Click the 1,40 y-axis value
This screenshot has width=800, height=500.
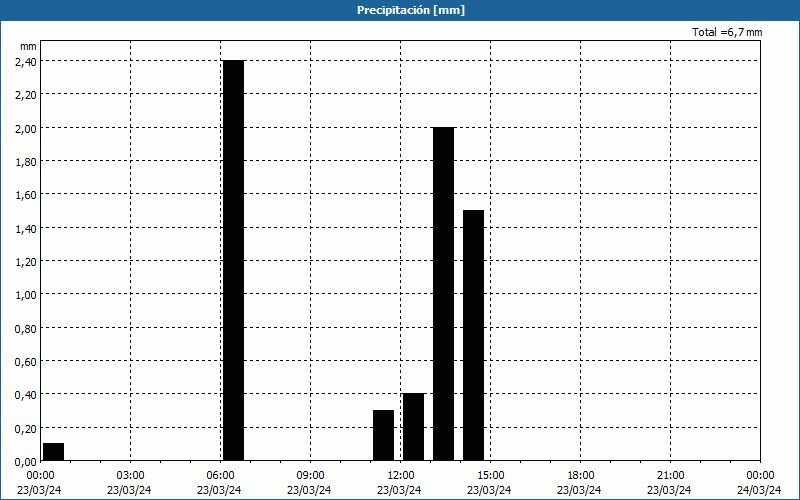(26, 228)
